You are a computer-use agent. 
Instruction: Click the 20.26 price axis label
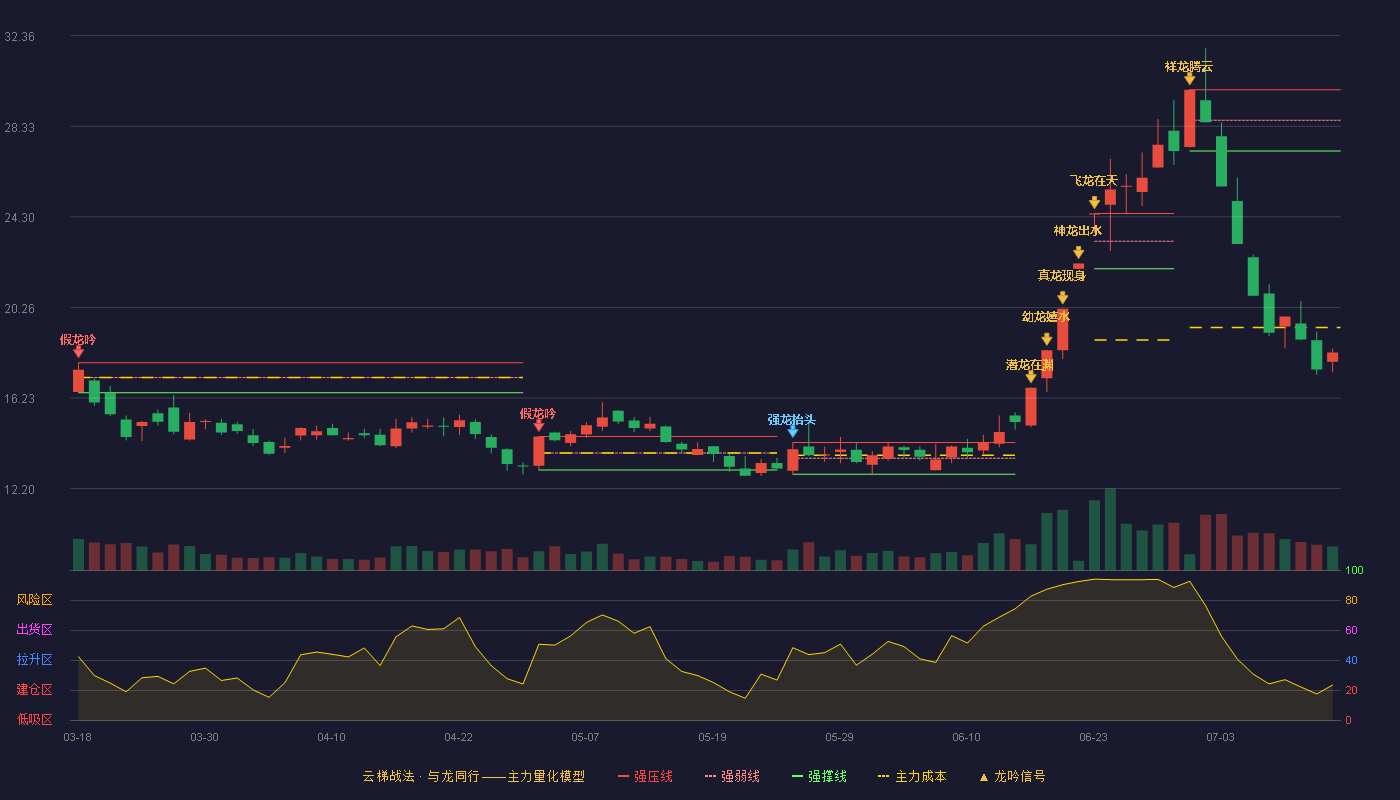[20, 308]
